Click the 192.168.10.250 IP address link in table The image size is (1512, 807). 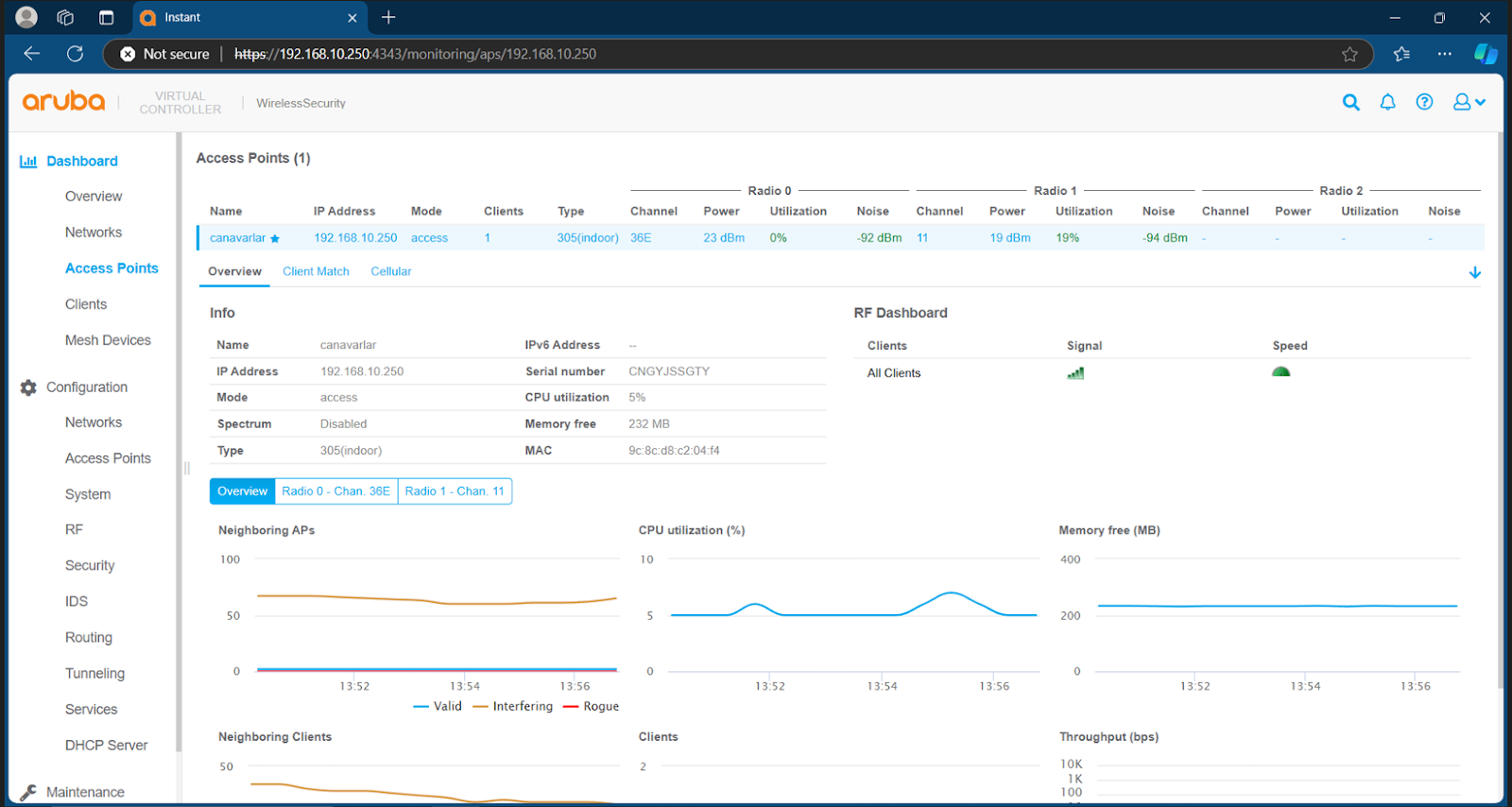tap(355, 238)
